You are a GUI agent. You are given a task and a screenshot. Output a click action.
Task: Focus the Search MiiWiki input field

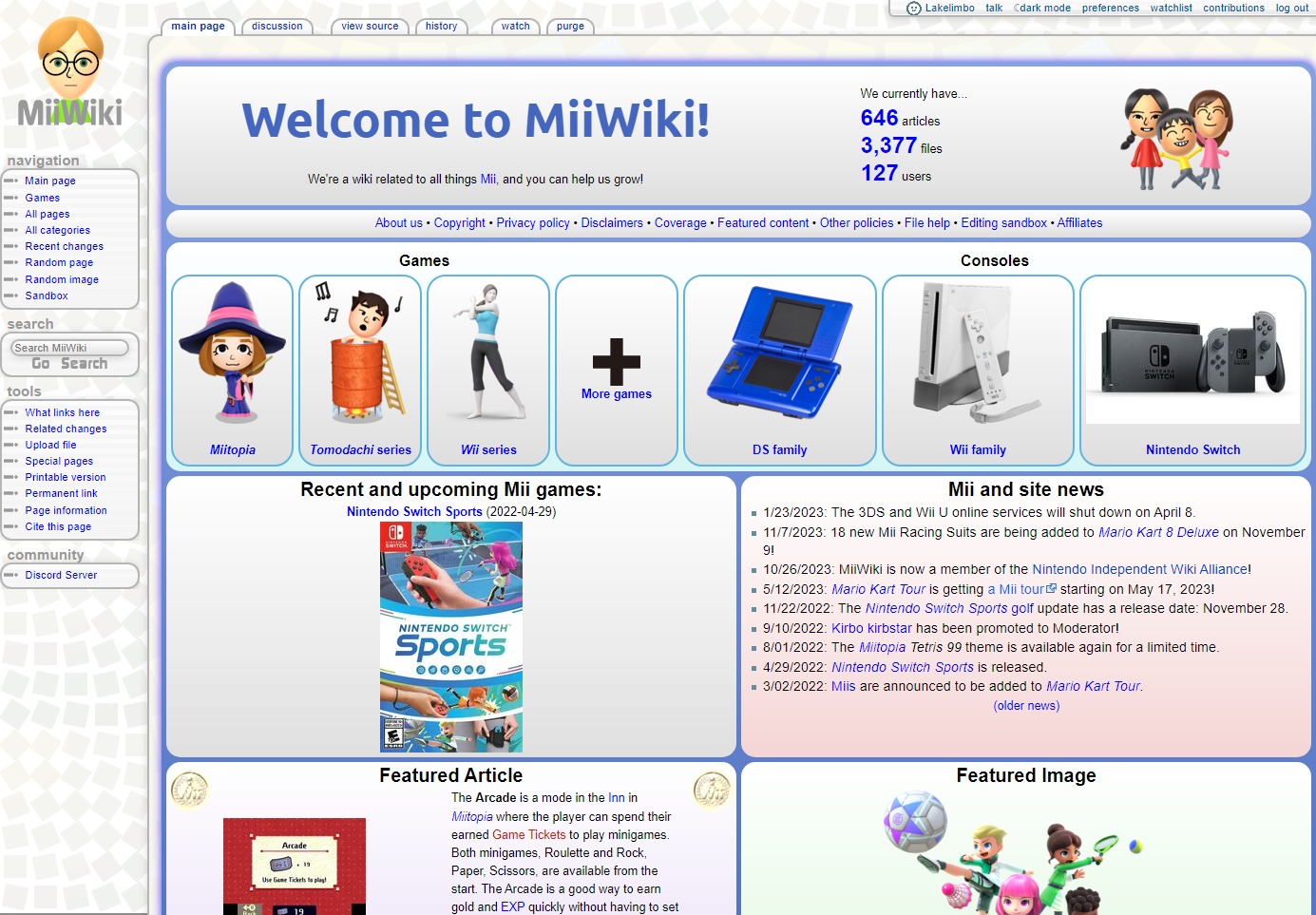69,348
